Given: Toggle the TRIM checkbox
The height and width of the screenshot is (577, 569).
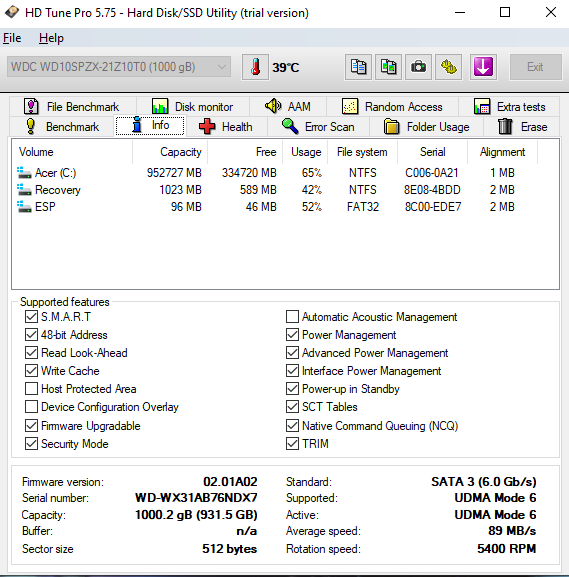Looking at the screenshot, I should point(292,444).
